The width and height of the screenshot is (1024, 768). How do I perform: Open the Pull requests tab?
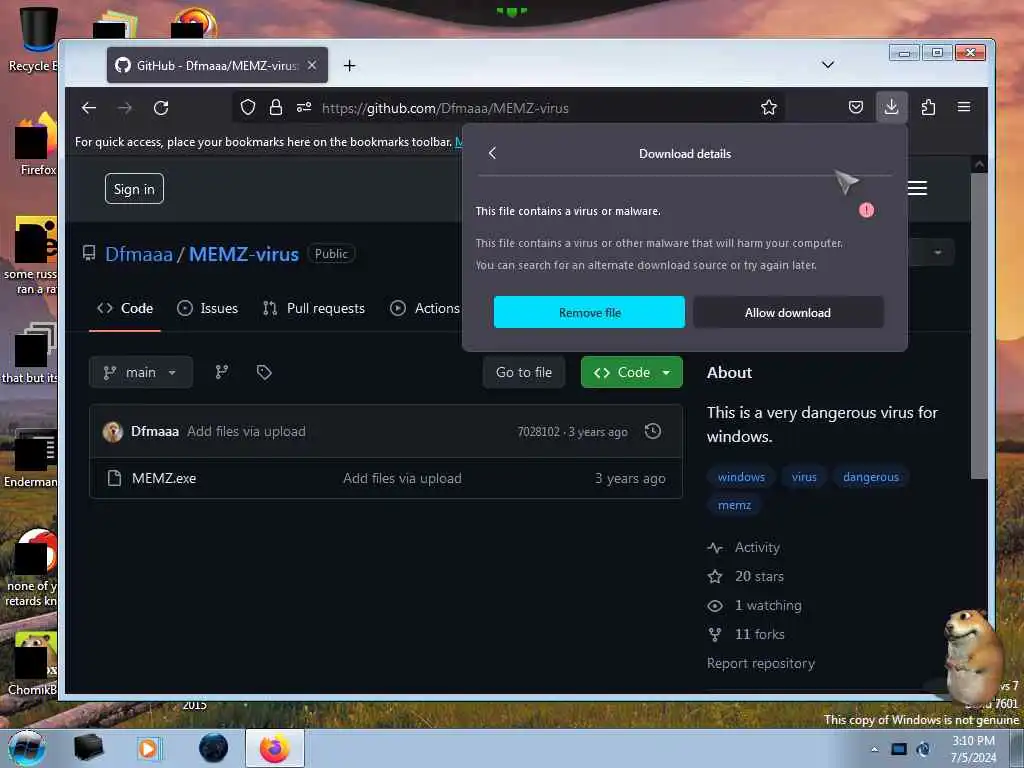click(x=313, y=308)
